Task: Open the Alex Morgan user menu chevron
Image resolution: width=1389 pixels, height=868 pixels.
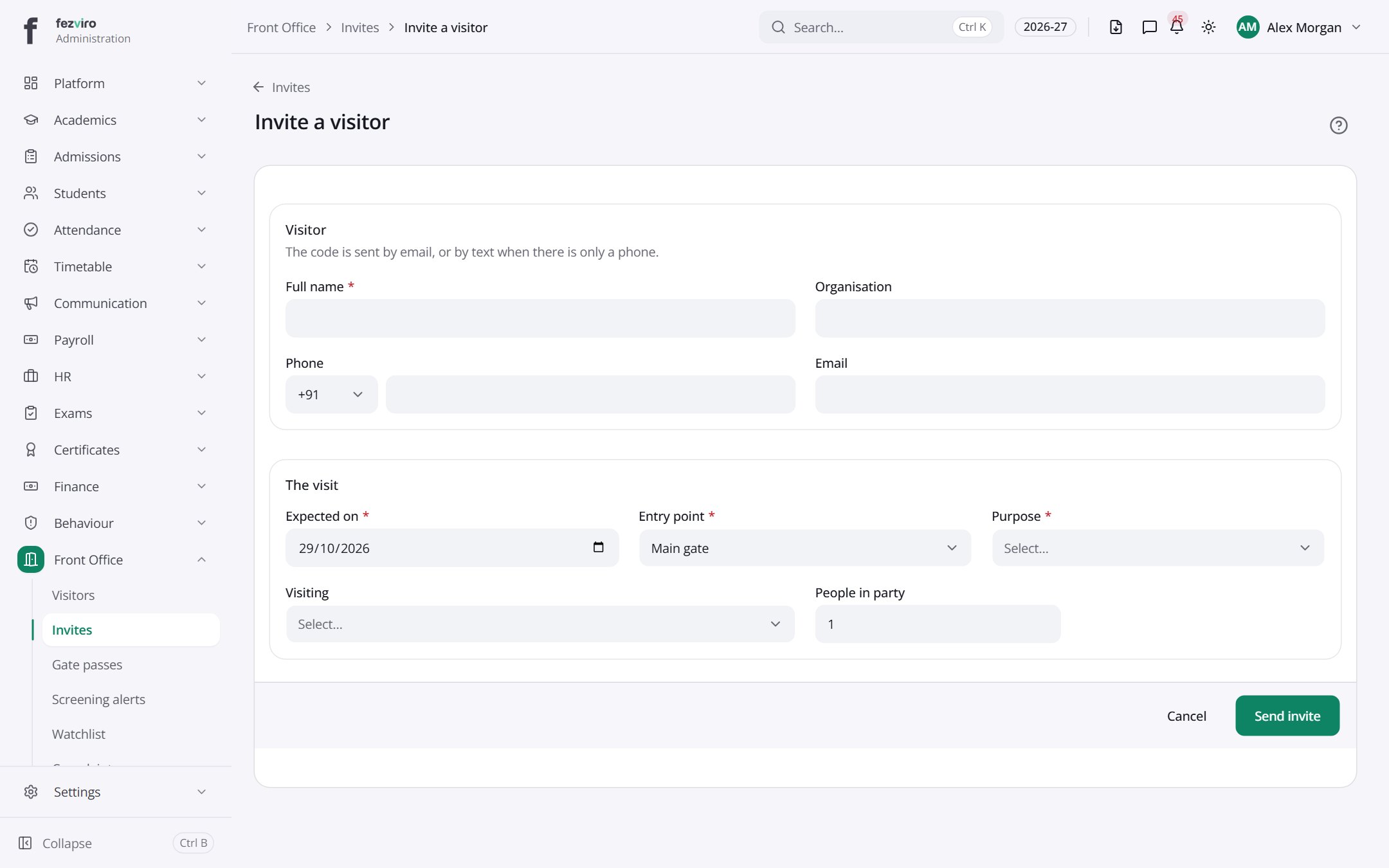Action: [1356, 27]
